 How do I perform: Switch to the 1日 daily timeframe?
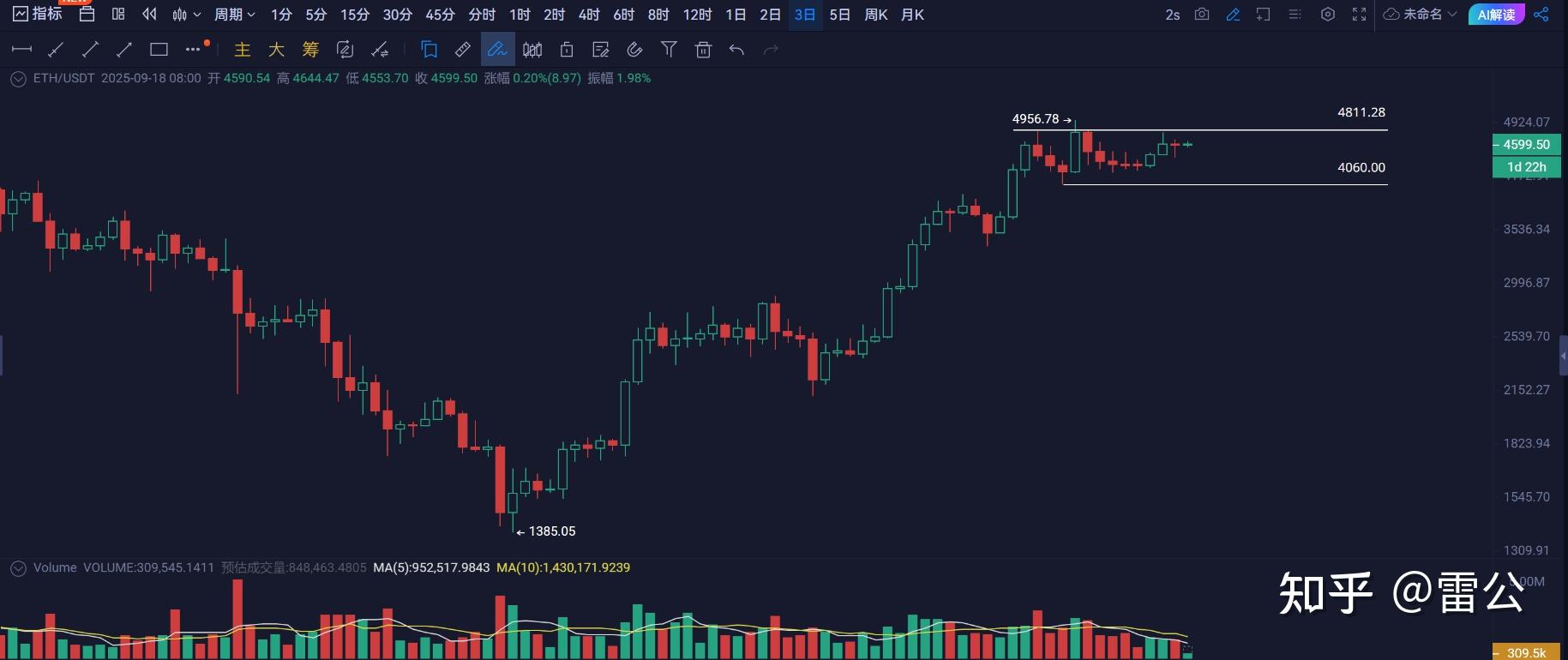coord(734,15)
